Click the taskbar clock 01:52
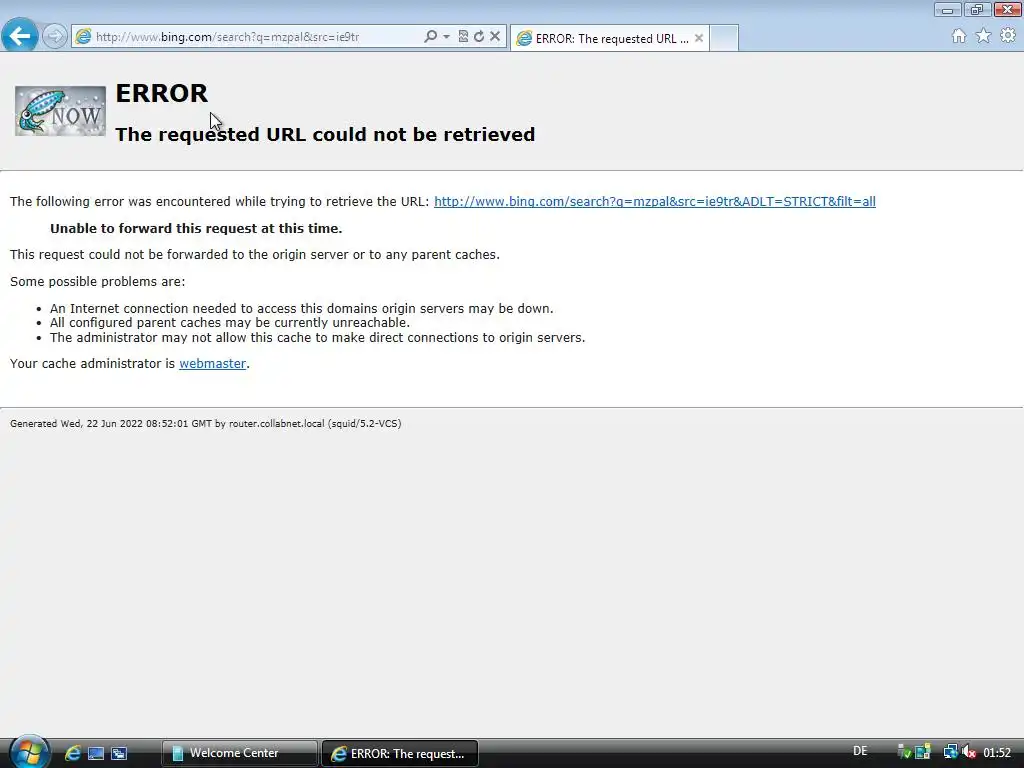The width and height of the screenshot is (1024, 768). (997, 752)
